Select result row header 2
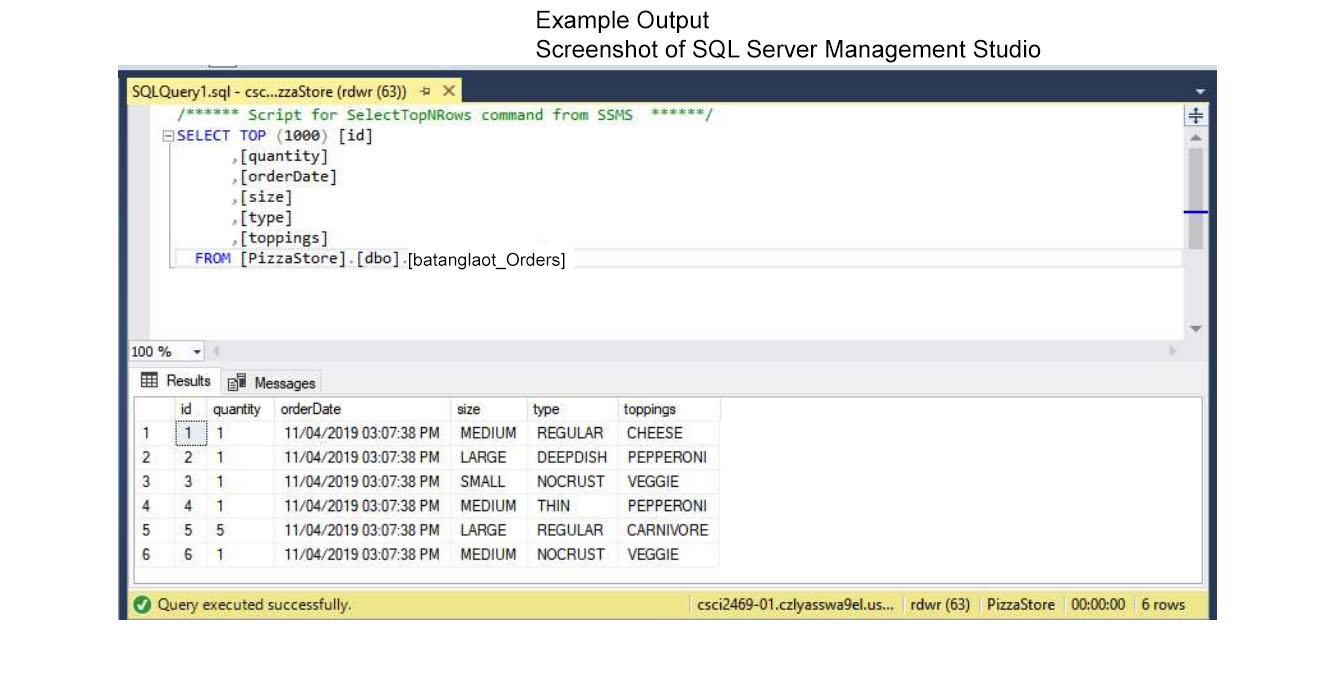Screen dimensions: 1320x681 pyautogui.click(x=154, y=457)
